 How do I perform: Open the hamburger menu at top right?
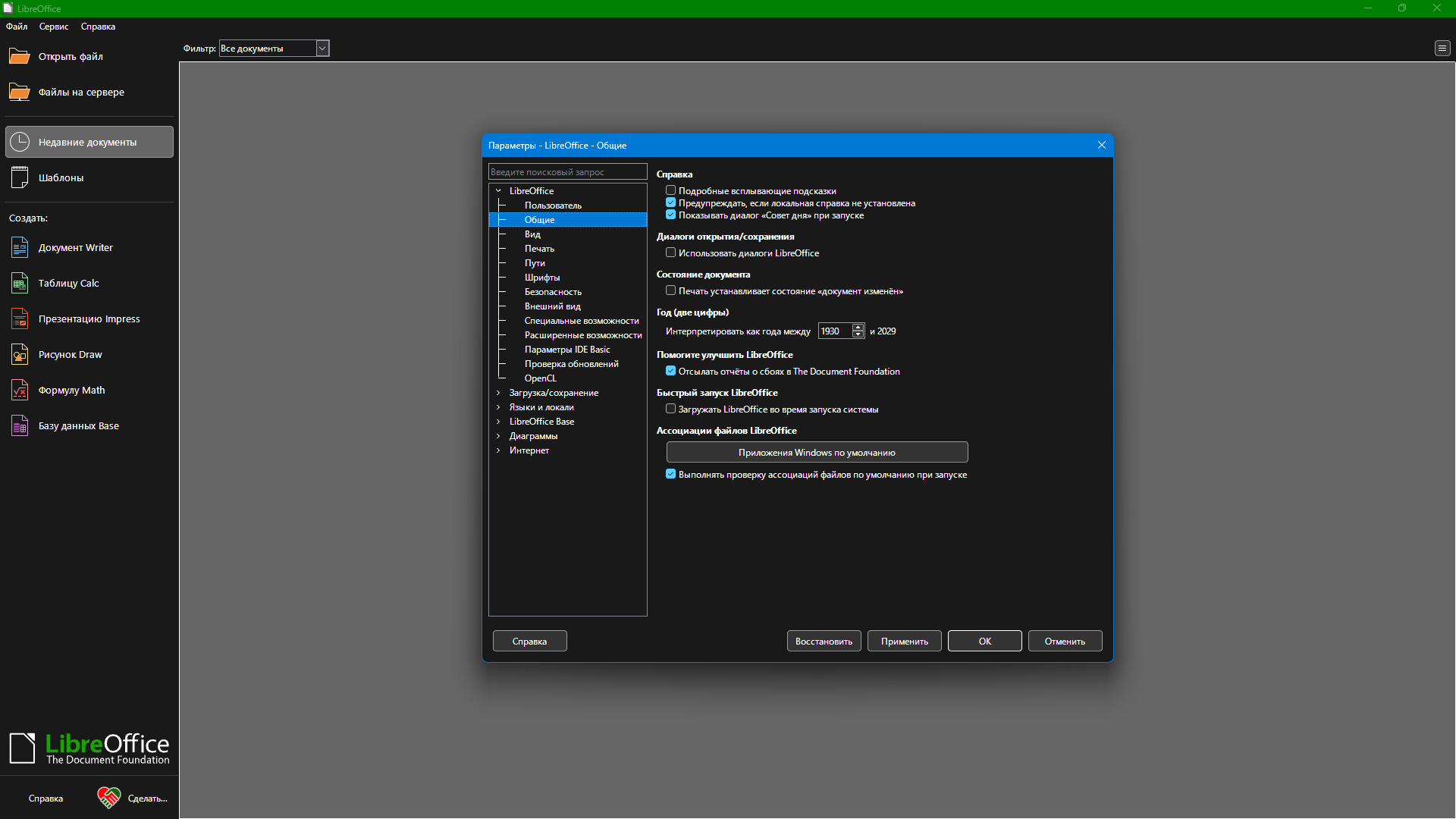tap(1442, 49)
